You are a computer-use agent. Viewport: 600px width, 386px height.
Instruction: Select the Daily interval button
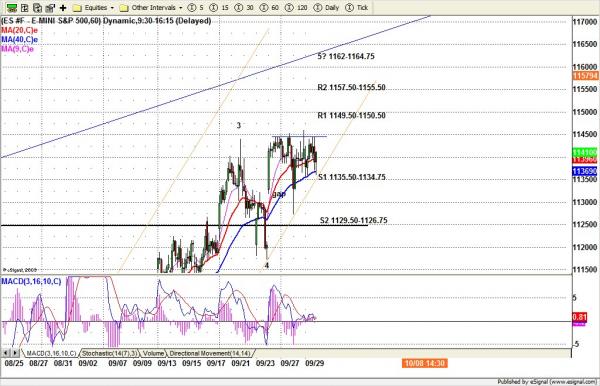(x=326, y=8)
